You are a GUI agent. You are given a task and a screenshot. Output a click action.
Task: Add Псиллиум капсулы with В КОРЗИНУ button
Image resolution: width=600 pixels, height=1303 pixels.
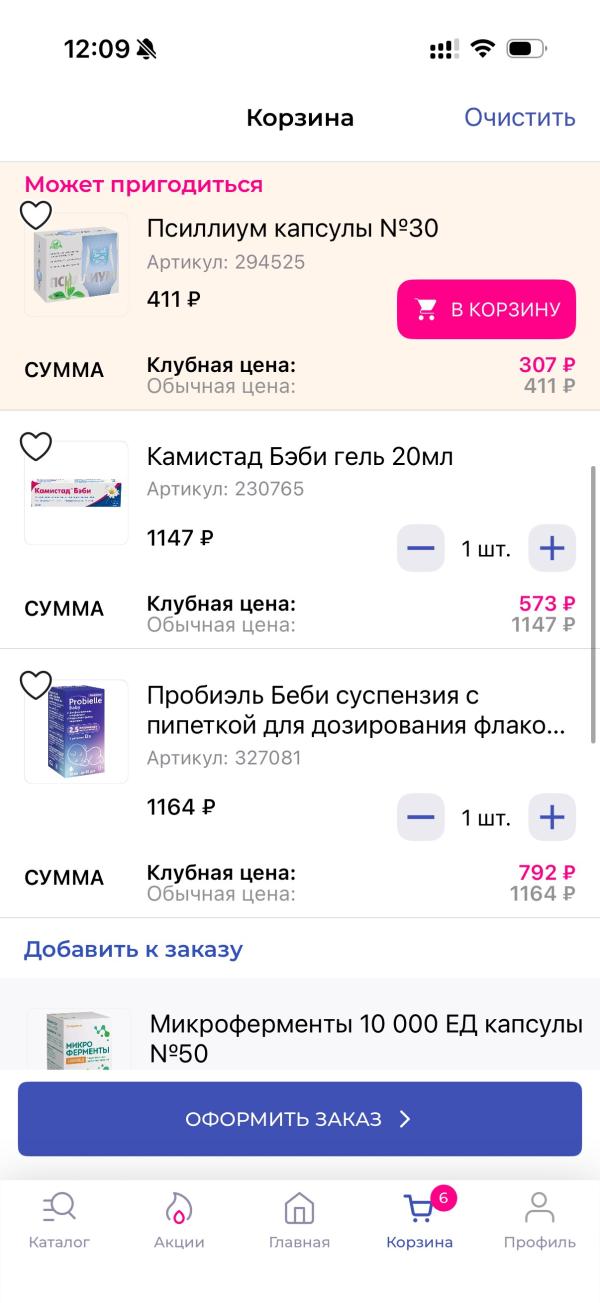coord(486,309)
